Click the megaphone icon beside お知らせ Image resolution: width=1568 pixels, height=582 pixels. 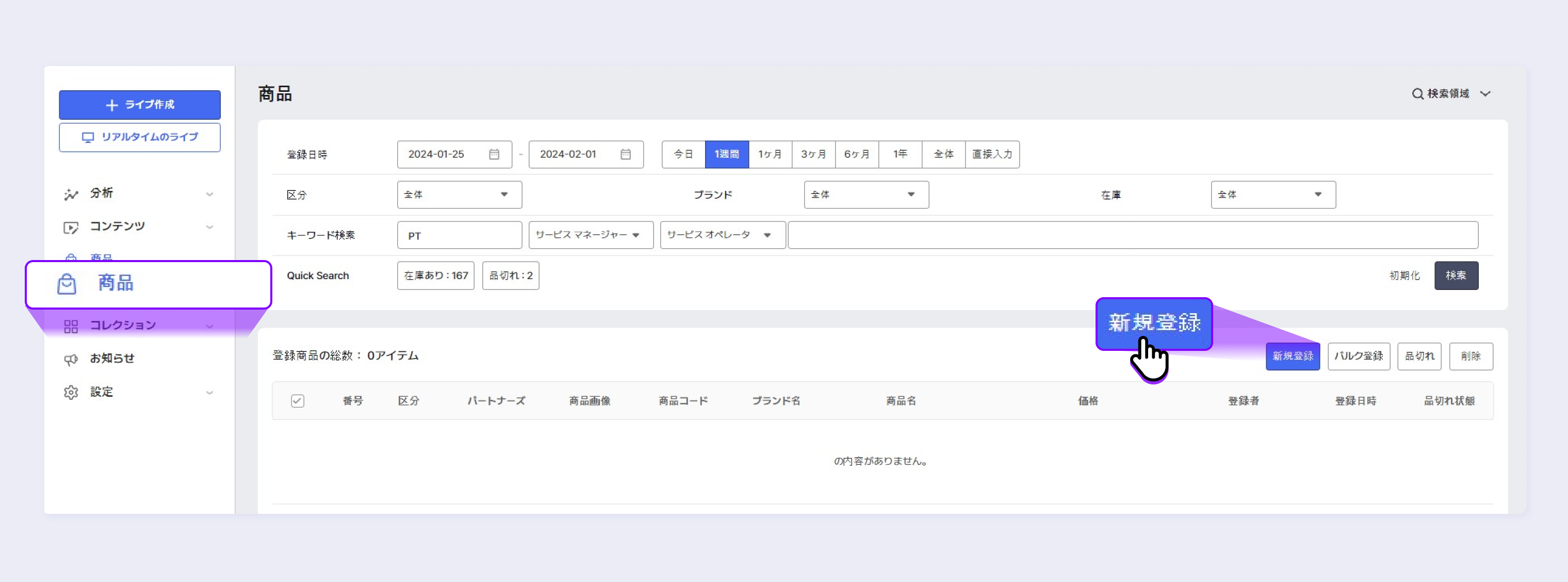coord(71,359)
